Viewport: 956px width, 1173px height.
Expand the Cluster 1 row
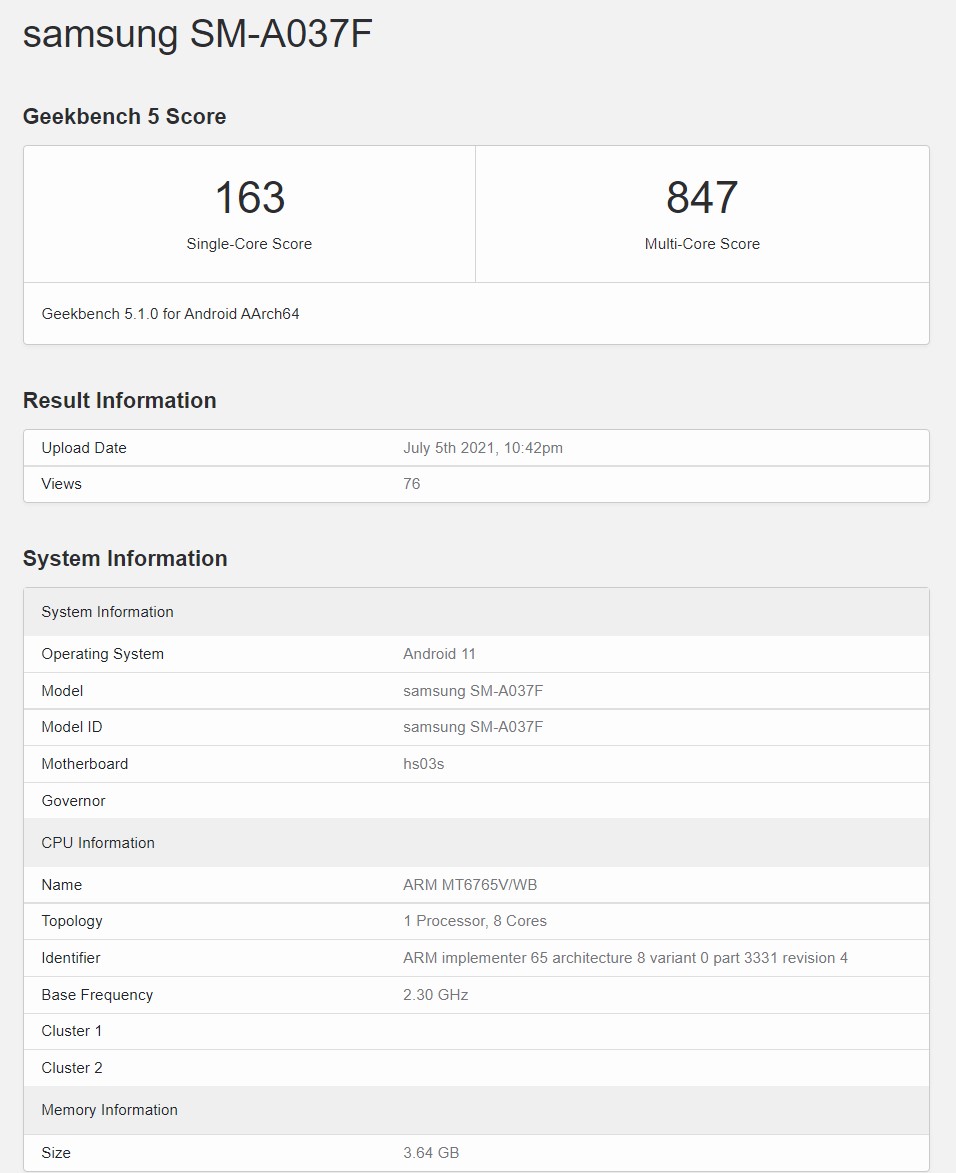[x=476, y=1031]
